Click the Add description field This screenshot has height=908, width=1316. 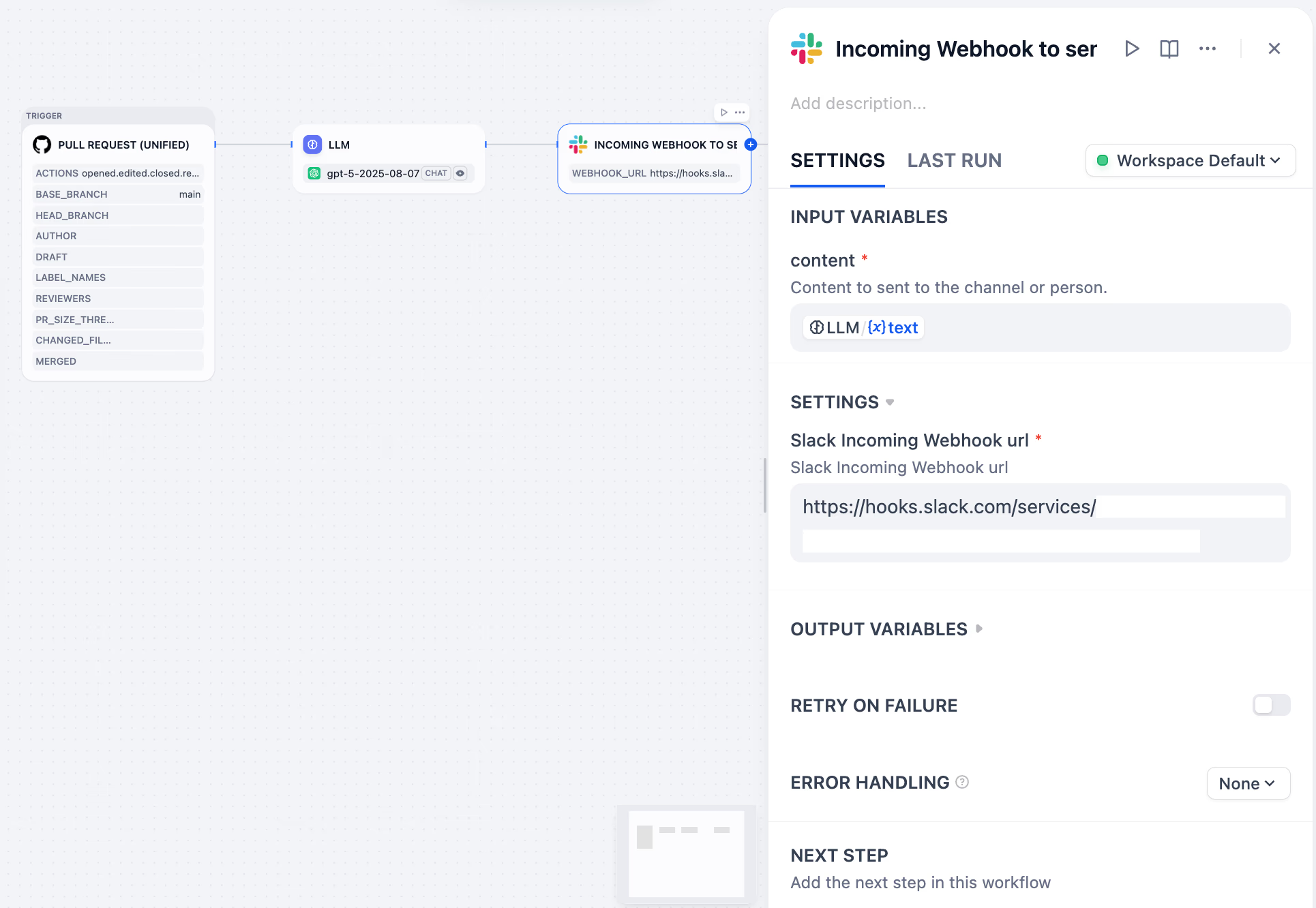(858, 104)
